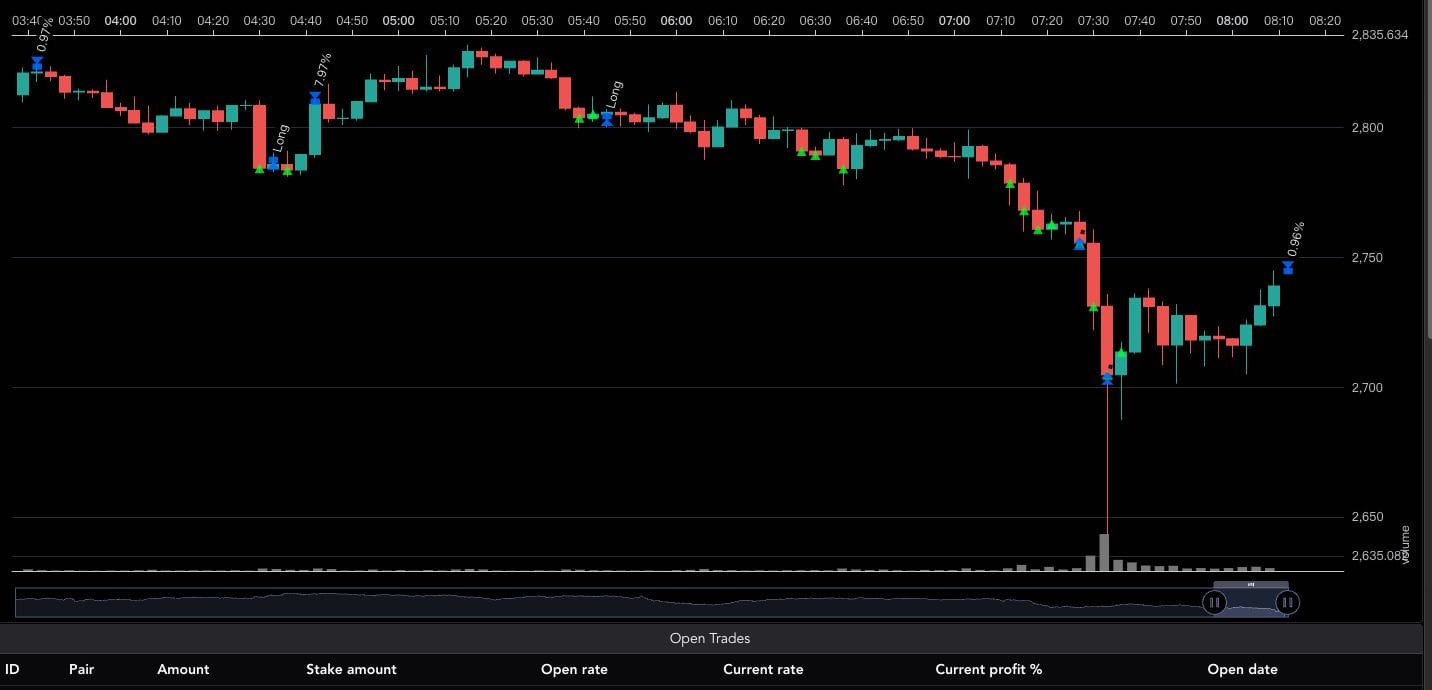The width and height of the screenshot is (1432, 690).
Task: Click the tallest volume bar
Action: coord(1104,552)
